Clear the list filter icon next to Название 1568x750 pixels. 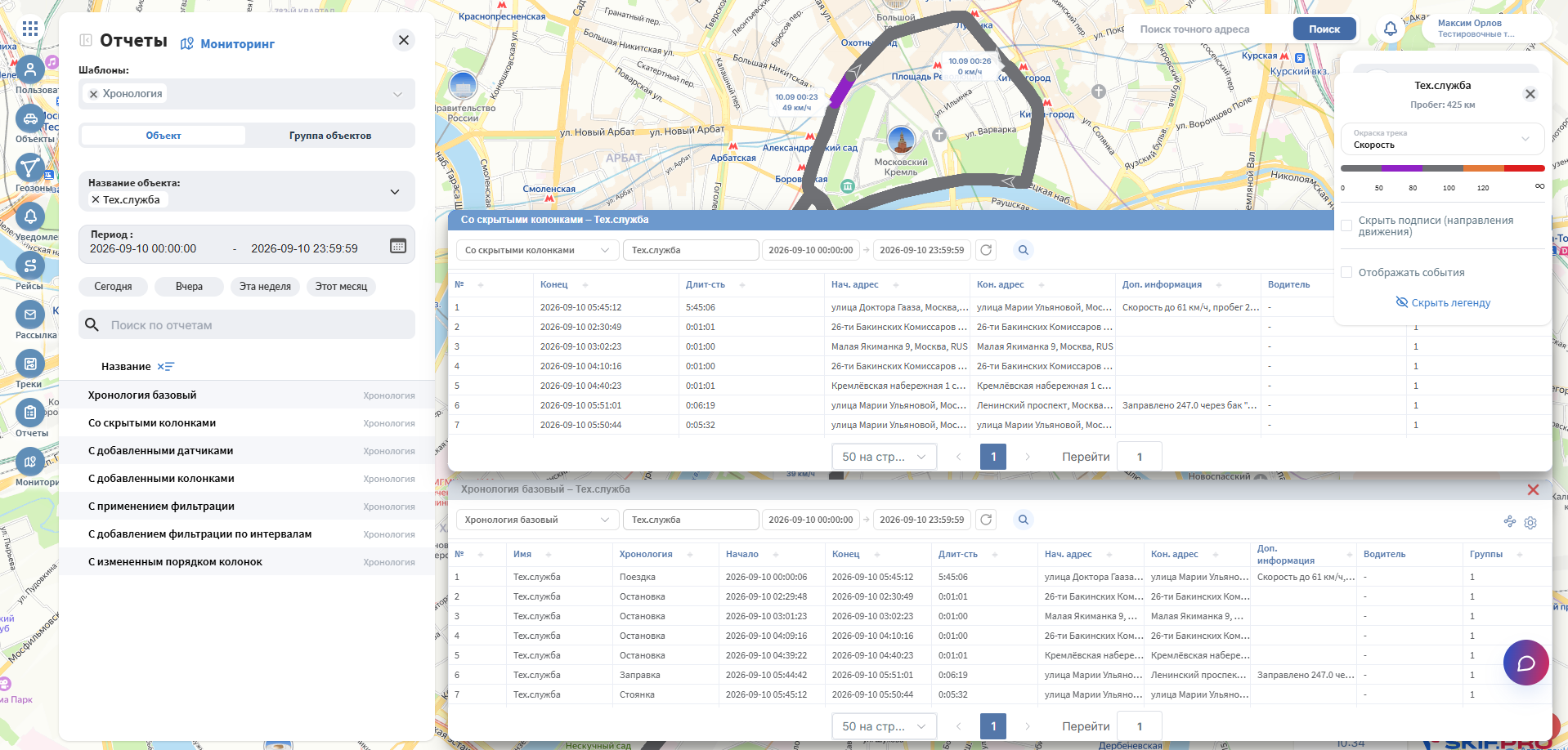(166, 367)
